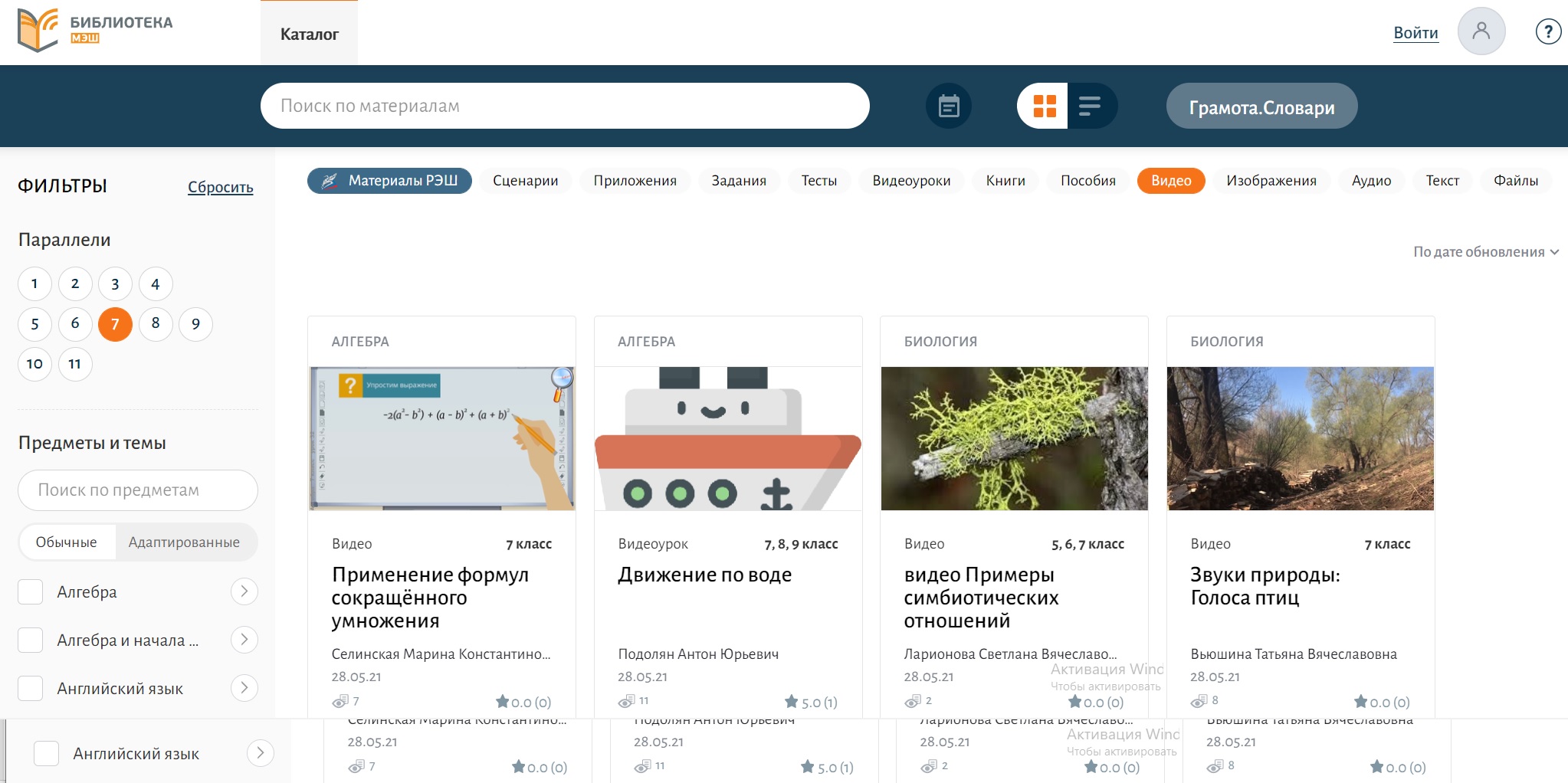Select the Файлы material type
This screenshot has width=1568, height=783.
point(1516,181)
